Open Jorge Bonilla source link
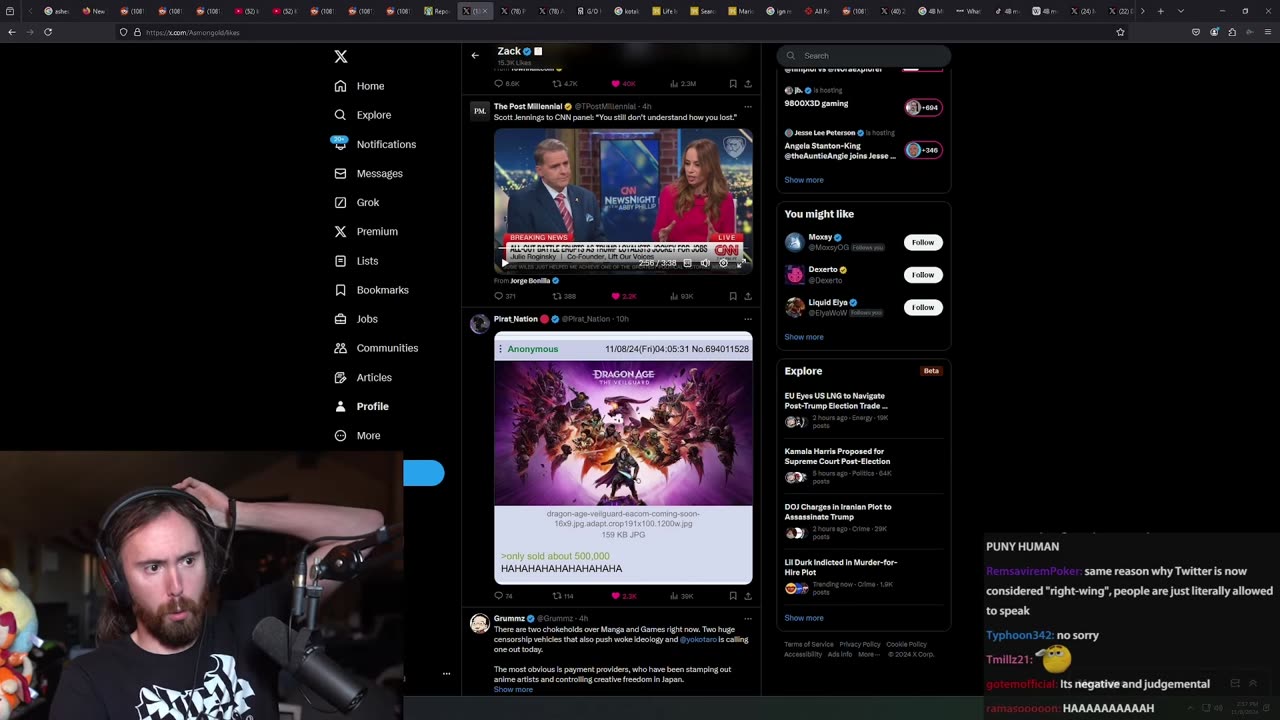 tap(535, 281)
